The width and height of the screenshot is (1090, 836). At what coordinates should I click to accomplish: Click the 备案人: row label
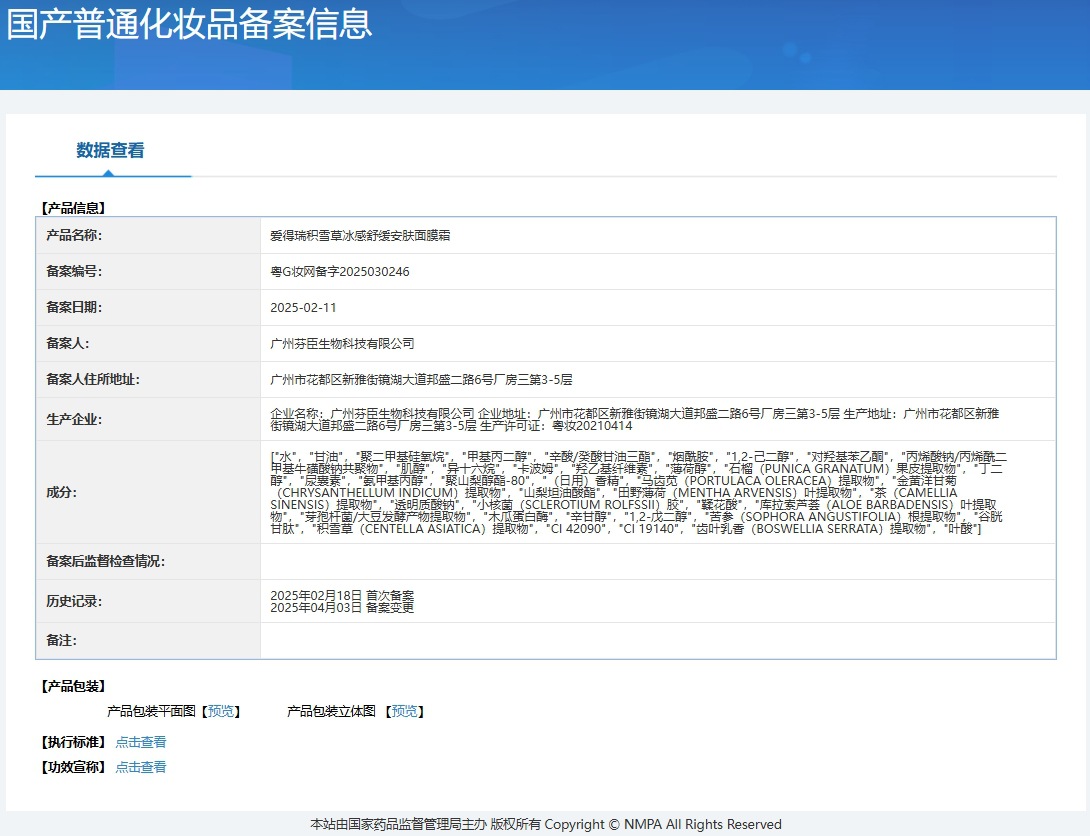pyautogui.click(x=67, y=343)
